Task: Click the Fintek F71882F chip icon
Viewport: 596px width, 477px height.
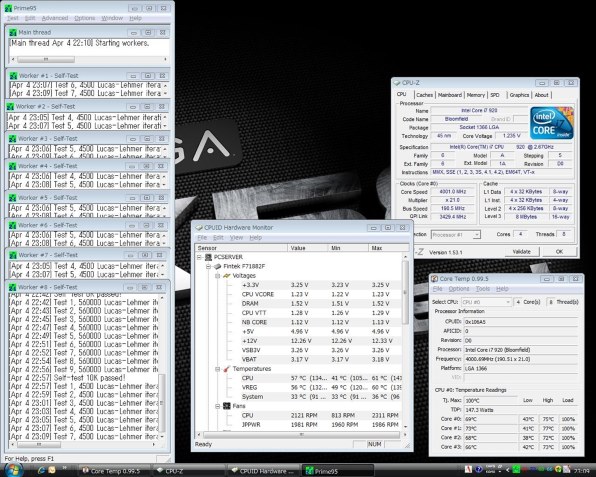Action: 217,266
